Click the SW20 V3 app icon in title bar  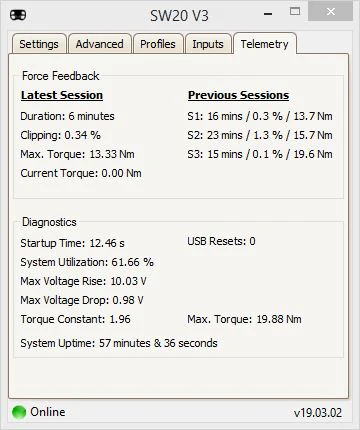coord(18,15)
